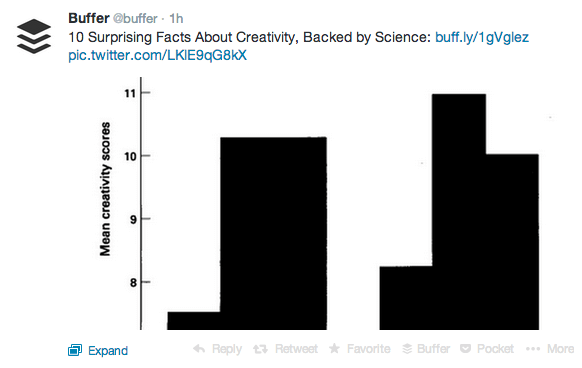The width and height of the screenshot is (582, 368).
Task: Open the More actions dropdown
Action: coord(560,349)
